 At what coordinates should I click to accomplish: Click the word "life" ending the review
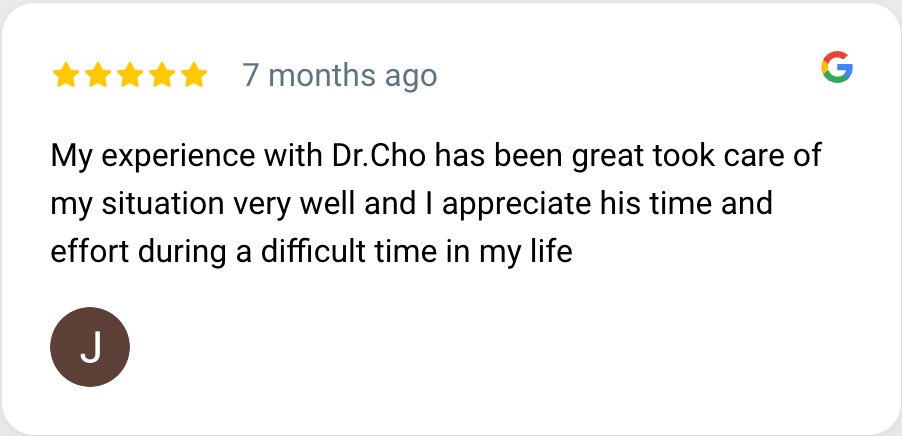click(x=550, y=252)
